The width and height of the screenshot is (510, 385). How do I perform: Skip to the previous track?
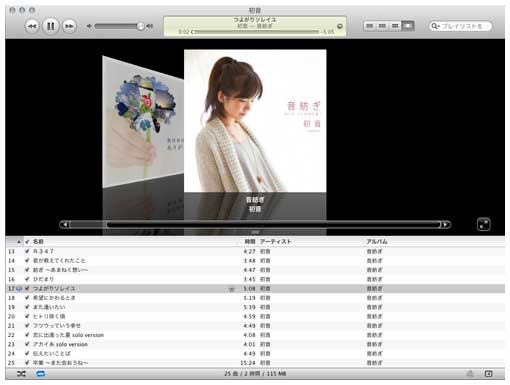click(32, 26)
